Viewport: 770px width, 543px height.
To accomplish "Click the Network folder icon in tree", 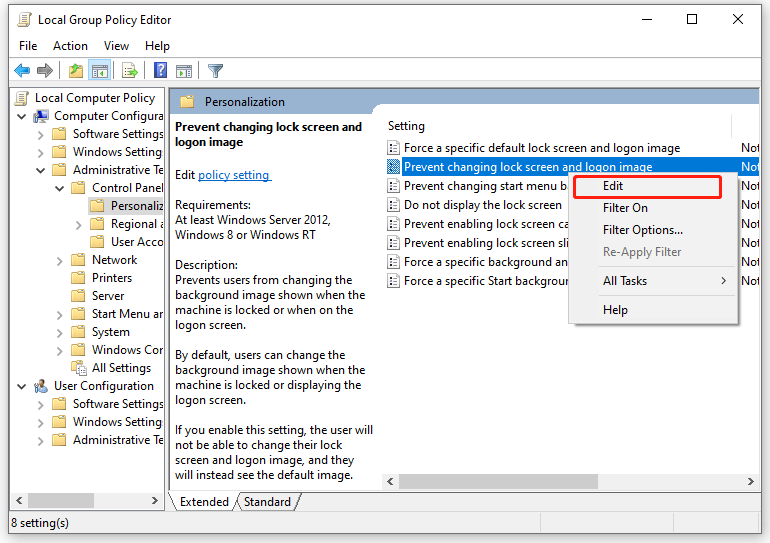I will click(78, 260).
